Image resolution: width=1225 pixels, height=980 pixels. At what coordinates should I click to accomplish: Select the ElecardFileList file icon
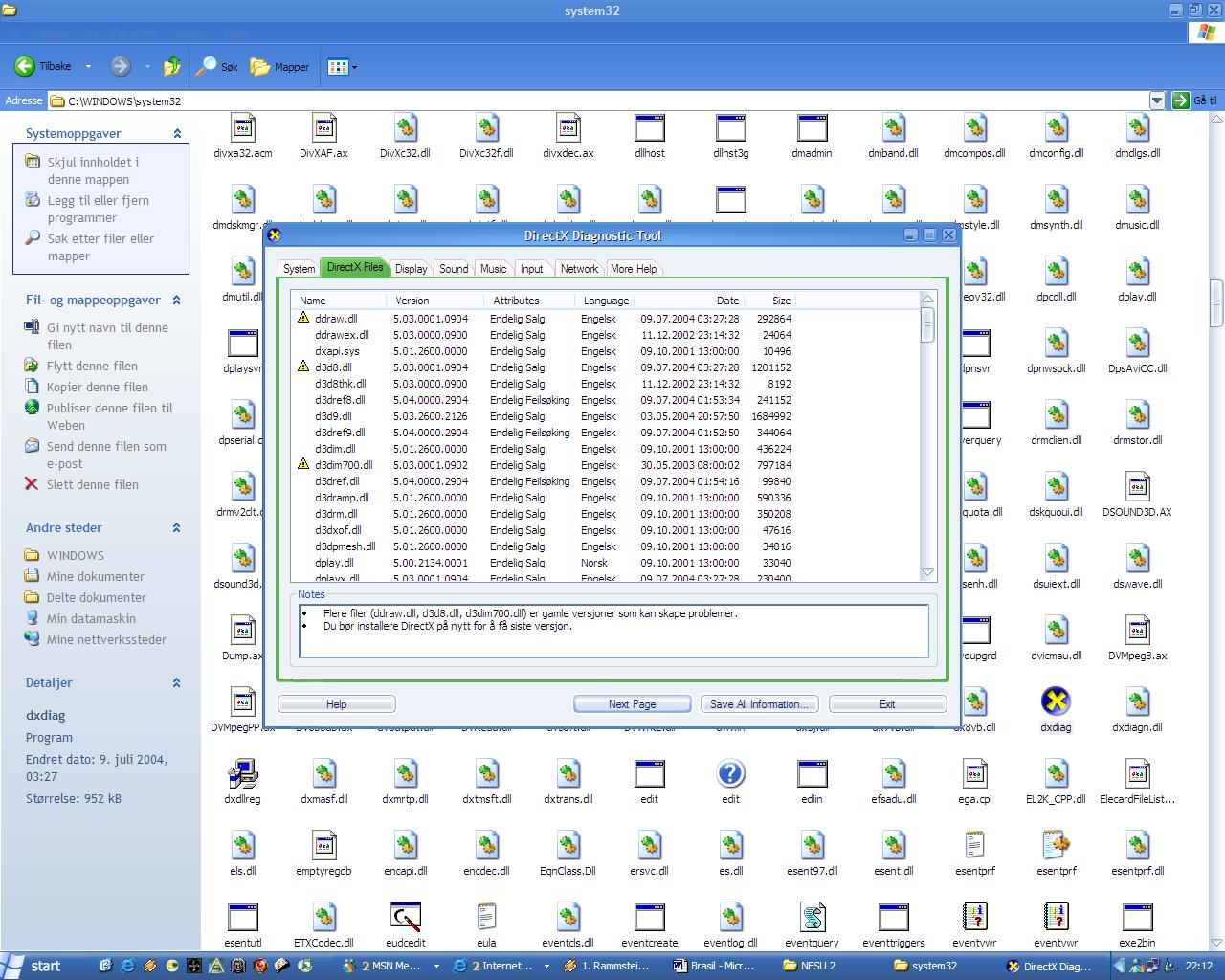pos(1137,773)
